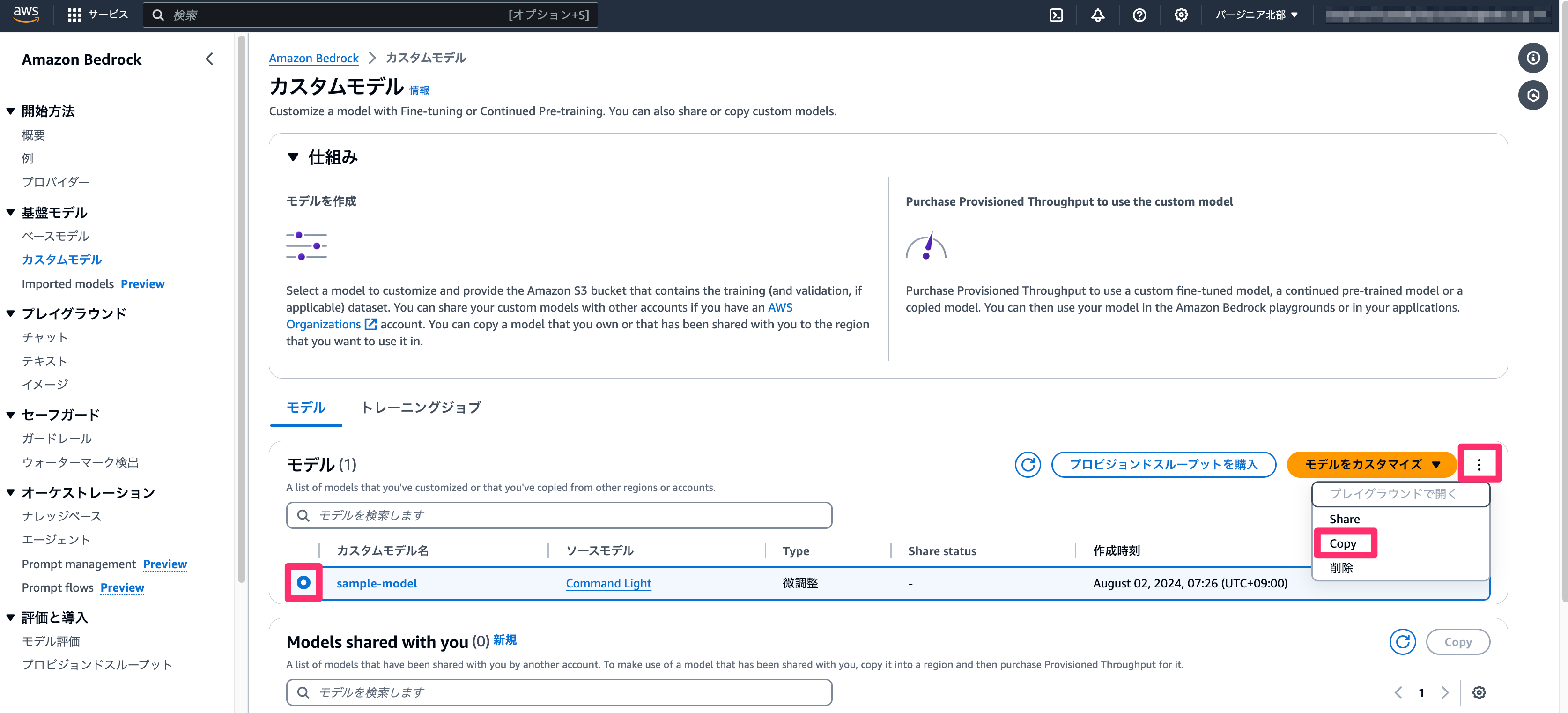Choose Copy from the actions menu
1568x713 pixels.
point(1343,544)
